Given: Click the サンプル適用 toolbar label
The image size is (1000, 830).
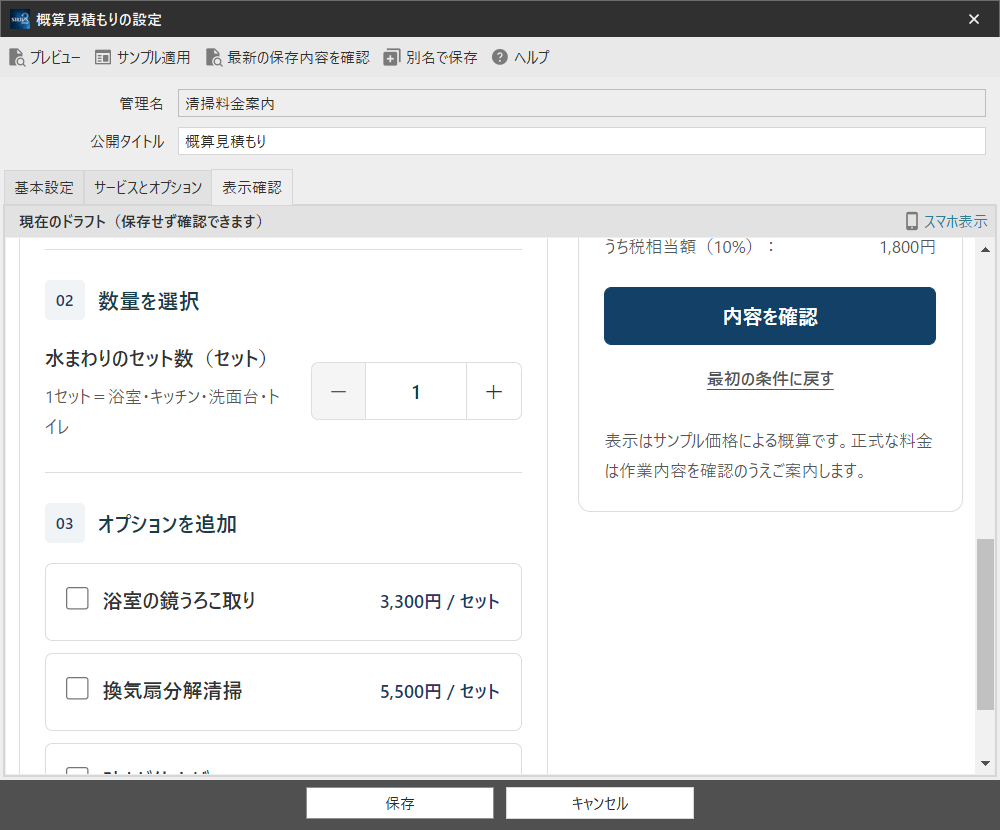Looking at the screenshot, I should pos(154,57).
